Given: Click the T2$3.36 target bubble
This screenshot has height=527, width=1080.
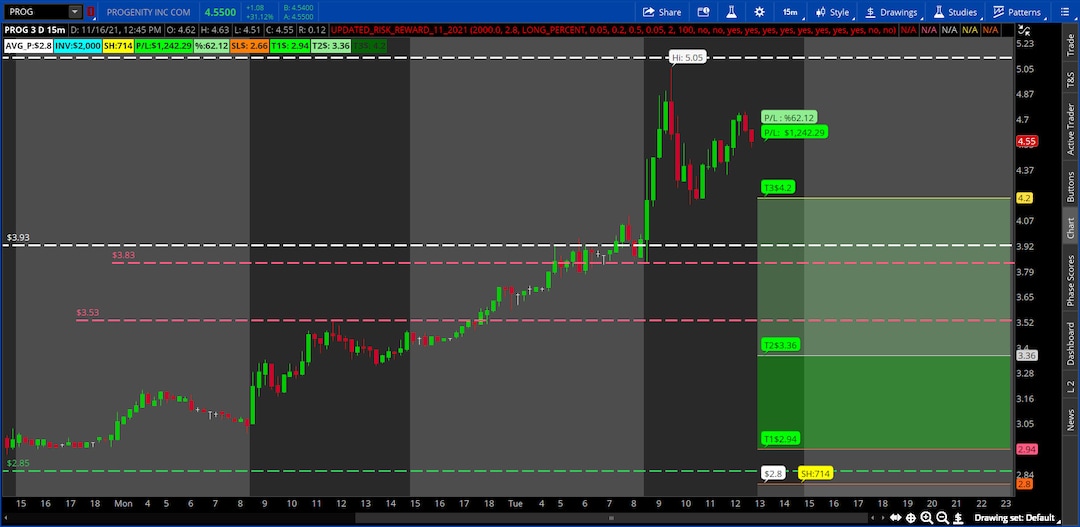Looking at the screenshot, I should [x=781, y=345].
